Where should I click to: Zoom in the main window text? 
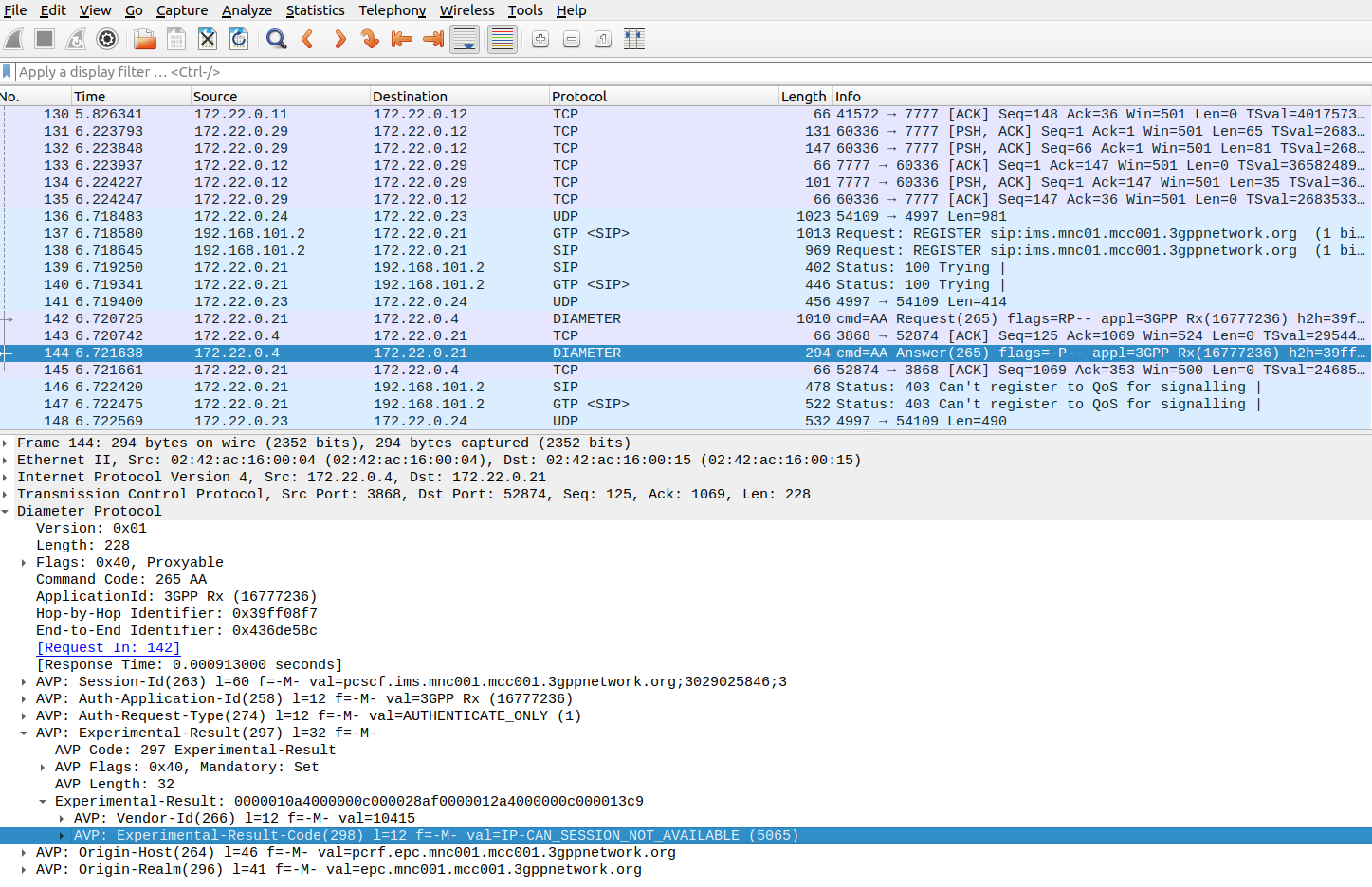coord(540,39)
